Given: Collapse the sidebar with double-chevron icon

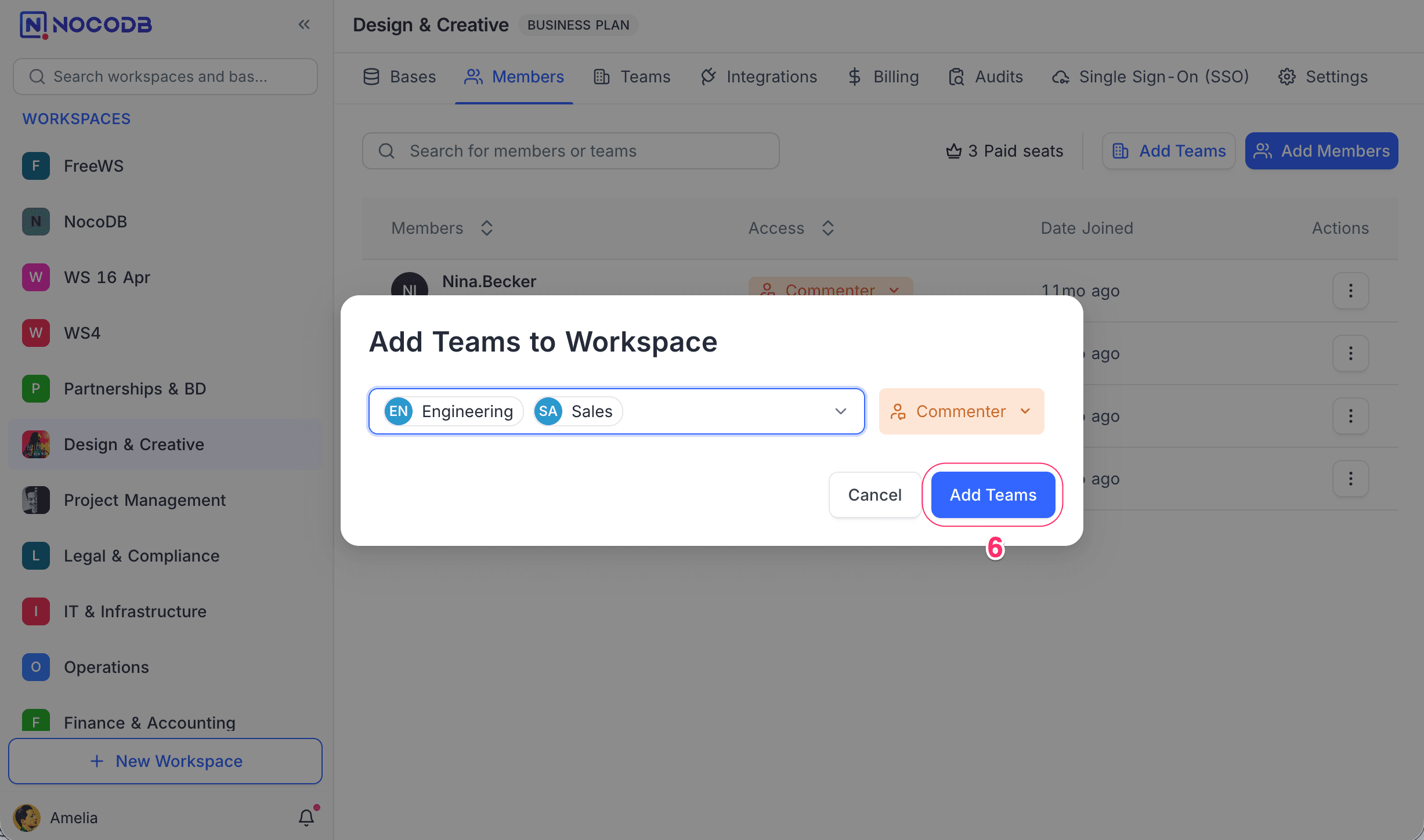Looking at the screenshot, I should coord(304,24).
